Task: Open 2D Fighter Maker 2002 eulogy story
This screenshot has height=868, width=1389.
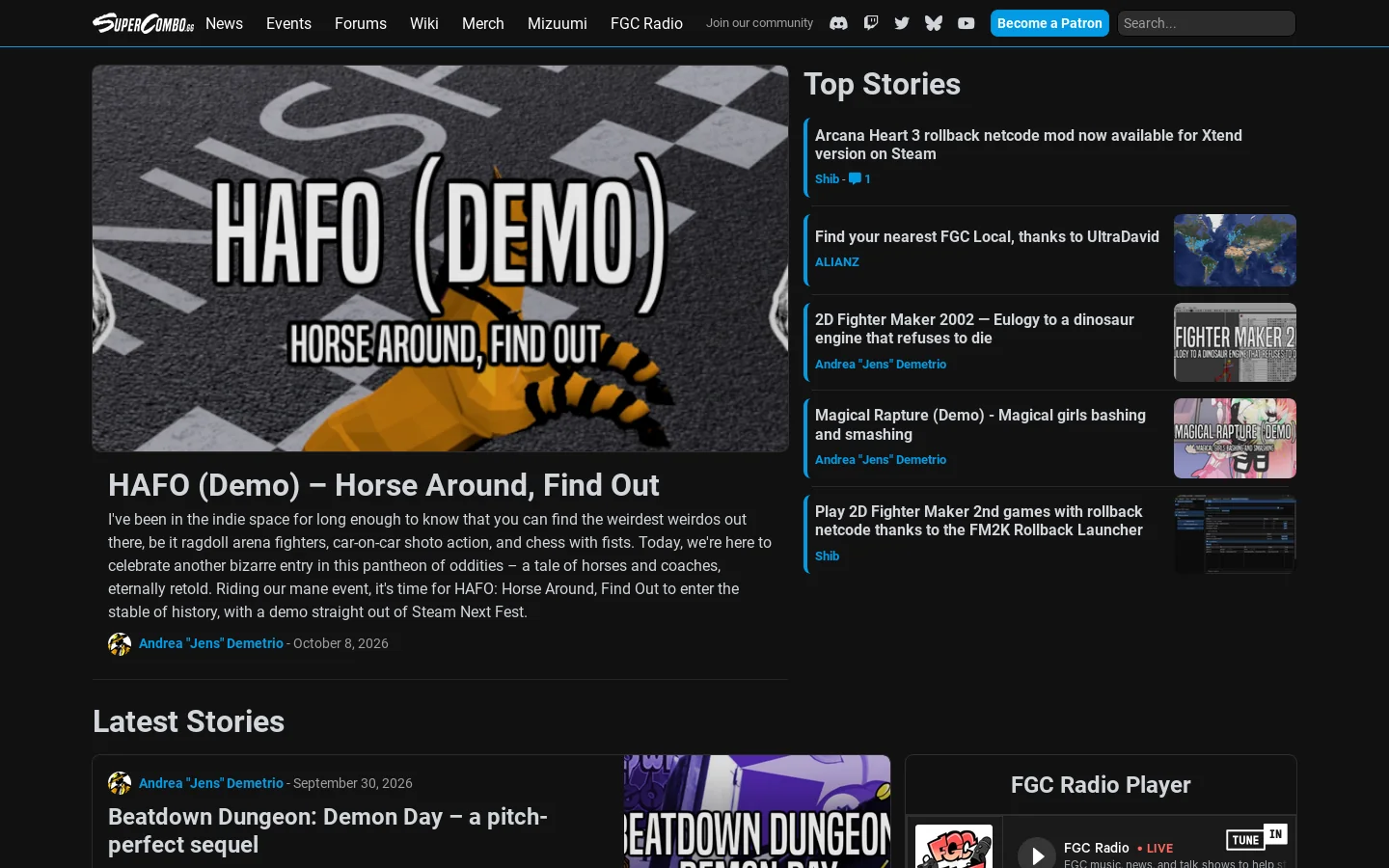Action: 974,329
